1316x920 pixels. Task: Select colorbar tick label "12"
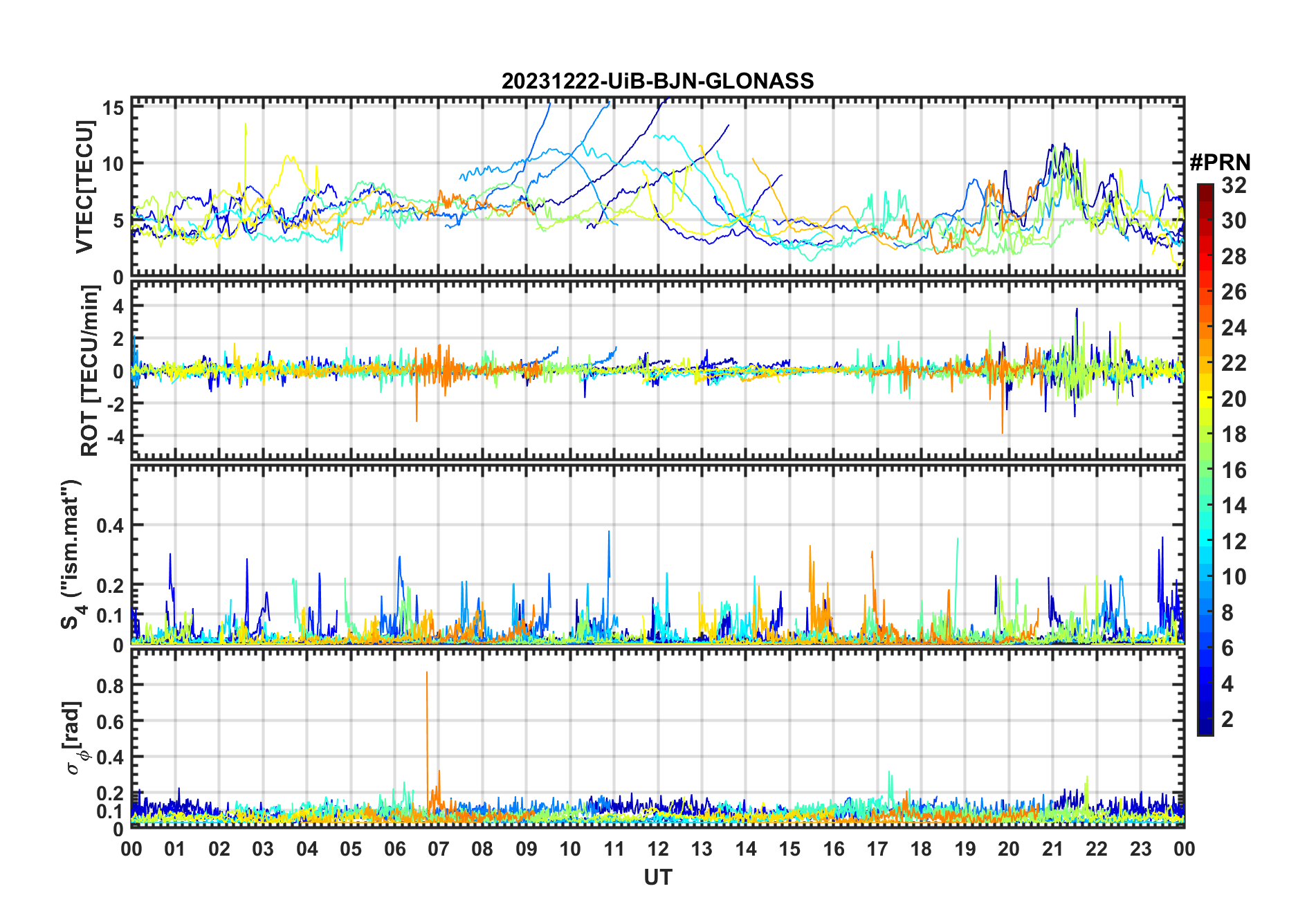(x=1234, y=542)
